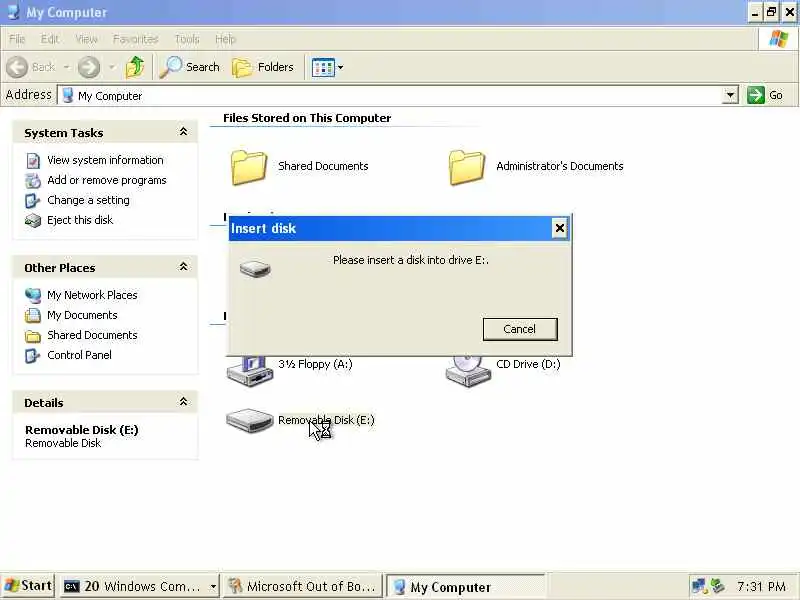The image size is (800, 600).
Task: Click the Forward arrow icon
Action: coord(89,67)
